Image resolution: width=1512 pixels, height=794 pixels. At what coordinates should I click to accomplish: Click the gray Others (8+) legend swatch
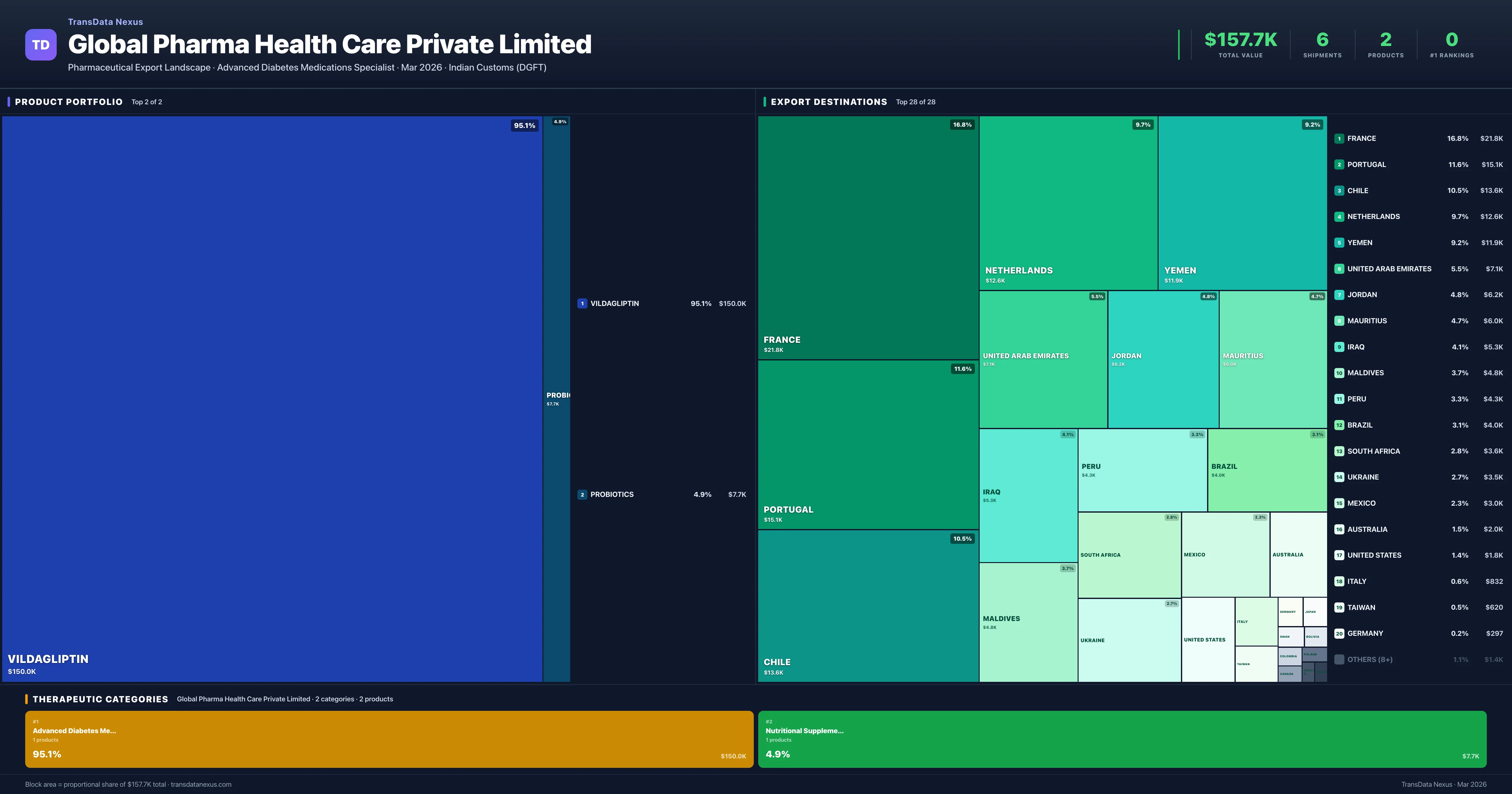click(1339, 659)
